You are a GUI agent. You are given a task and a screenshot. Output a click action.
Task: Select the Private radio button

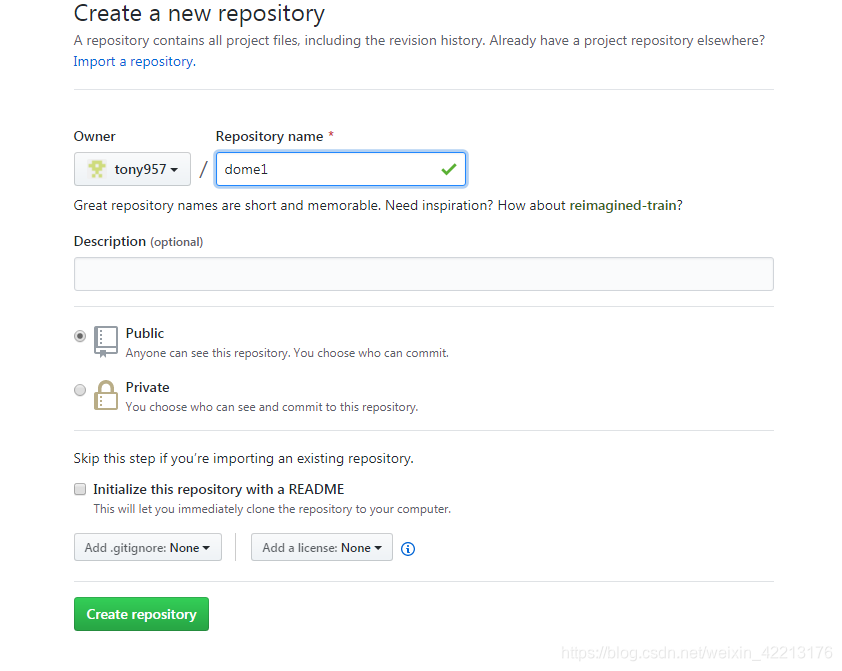[80, 390]
